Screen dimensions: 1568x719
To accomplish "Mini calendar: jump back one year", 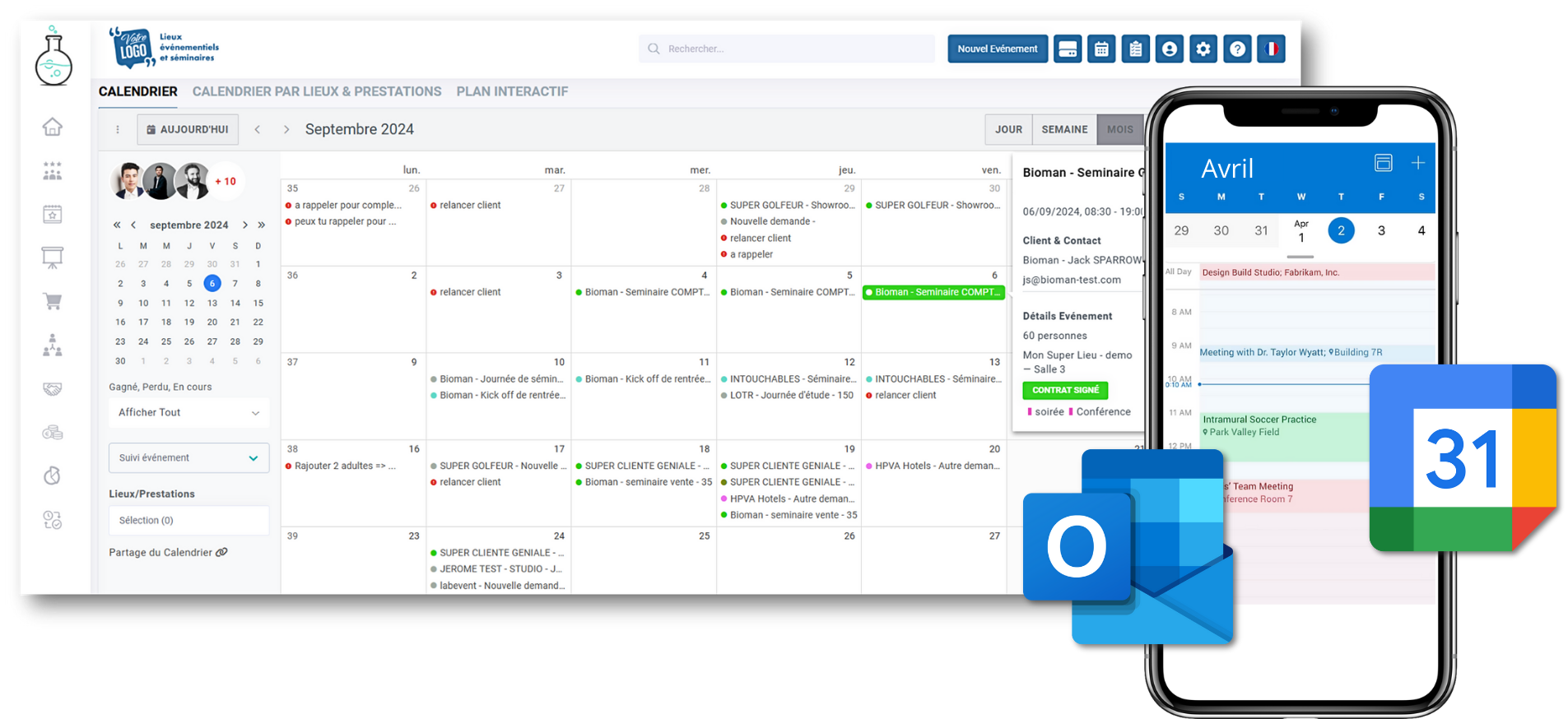I will (x=117, y=225).
